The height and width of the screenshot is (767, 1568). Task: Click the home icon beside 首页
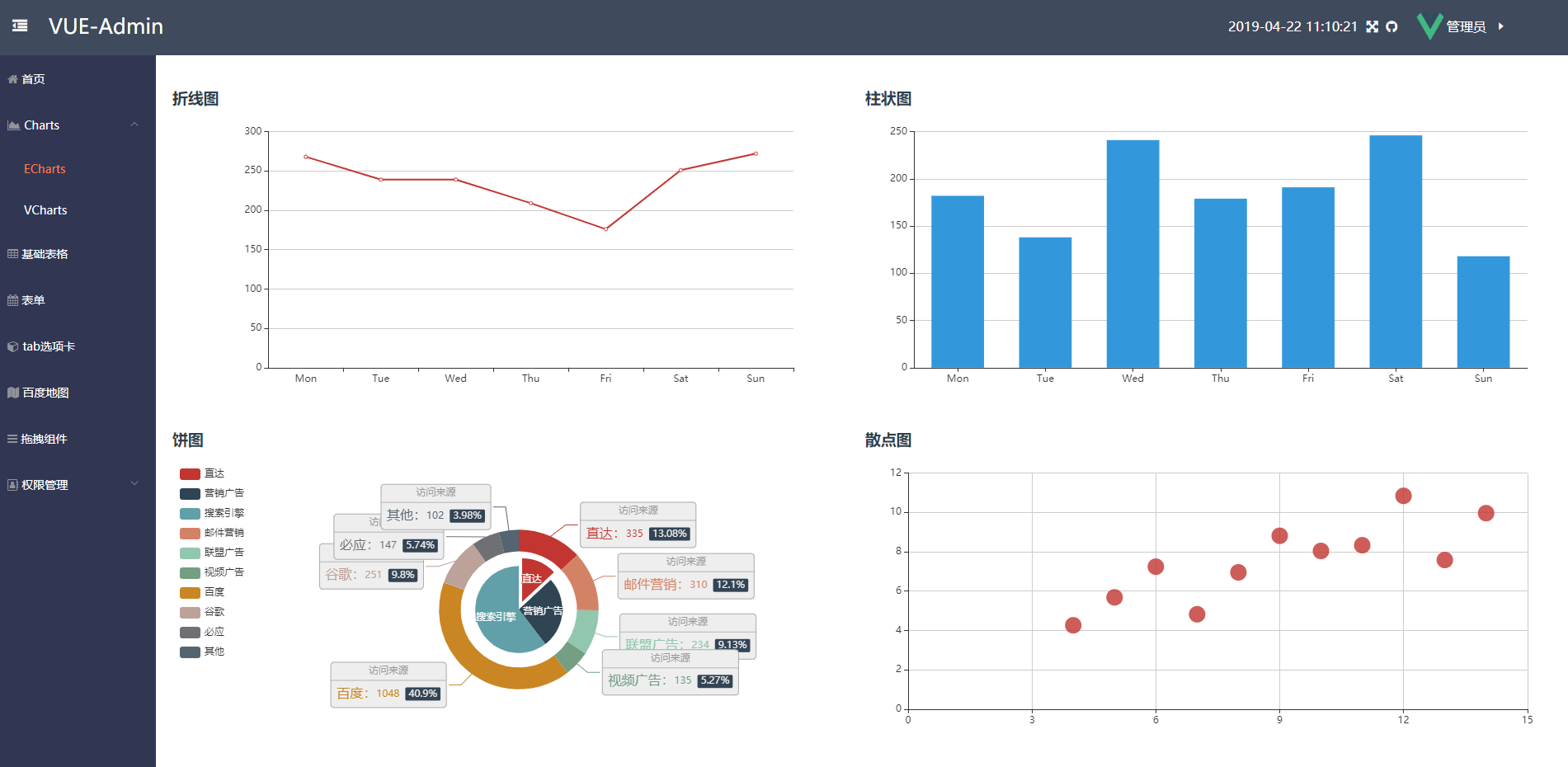point(12,79)
